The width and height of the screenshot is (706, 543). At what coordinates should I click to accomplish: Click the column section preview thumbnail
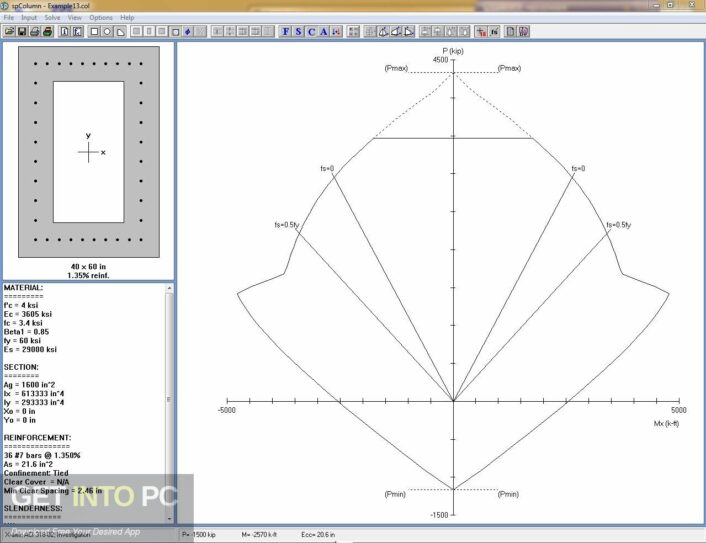[89, 152]
